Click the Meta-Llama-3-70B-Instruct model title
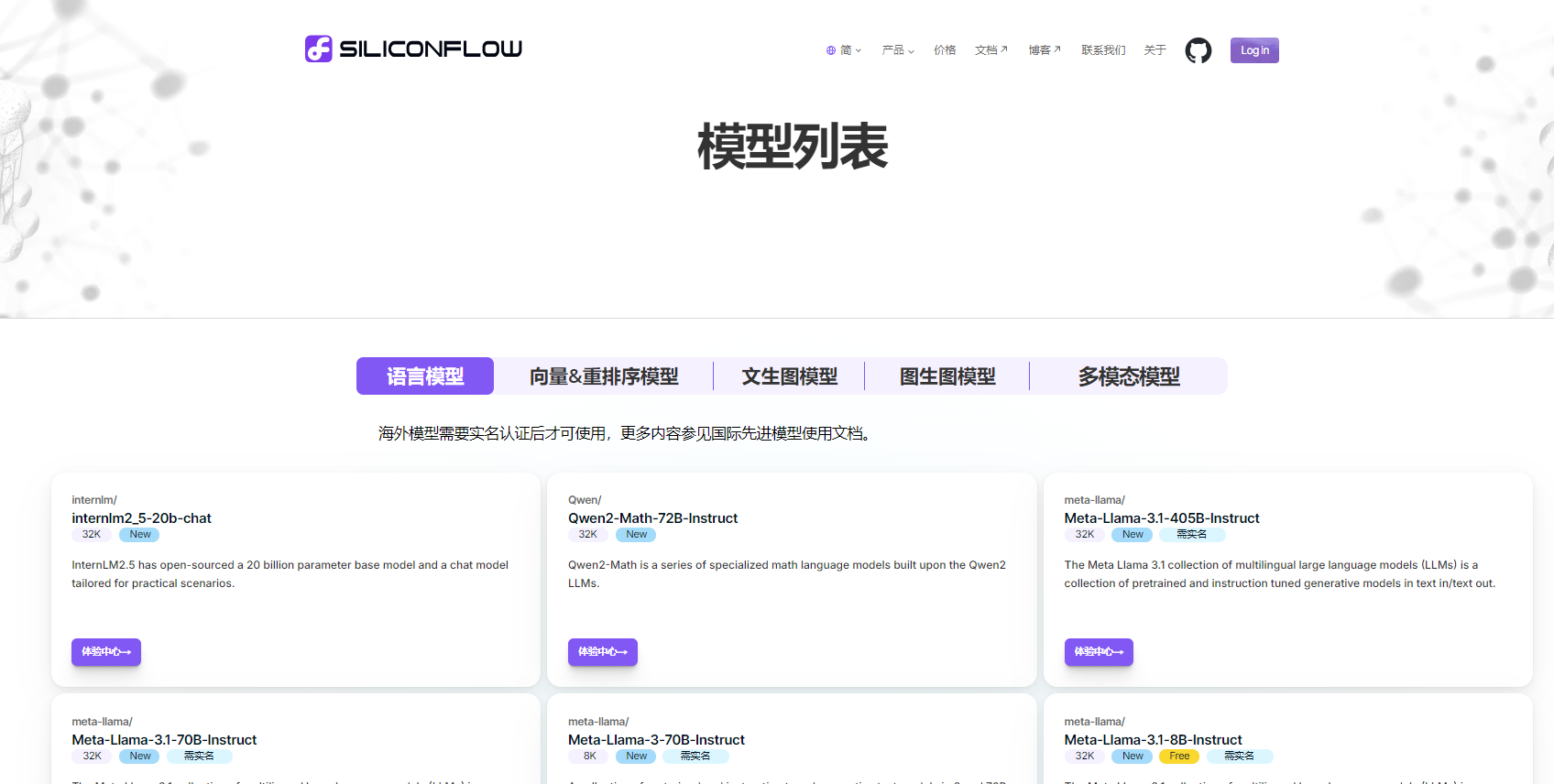Image resolution: width=1554 pixels, height=784 pixels. pyautogui.click(x=656, y=740)
